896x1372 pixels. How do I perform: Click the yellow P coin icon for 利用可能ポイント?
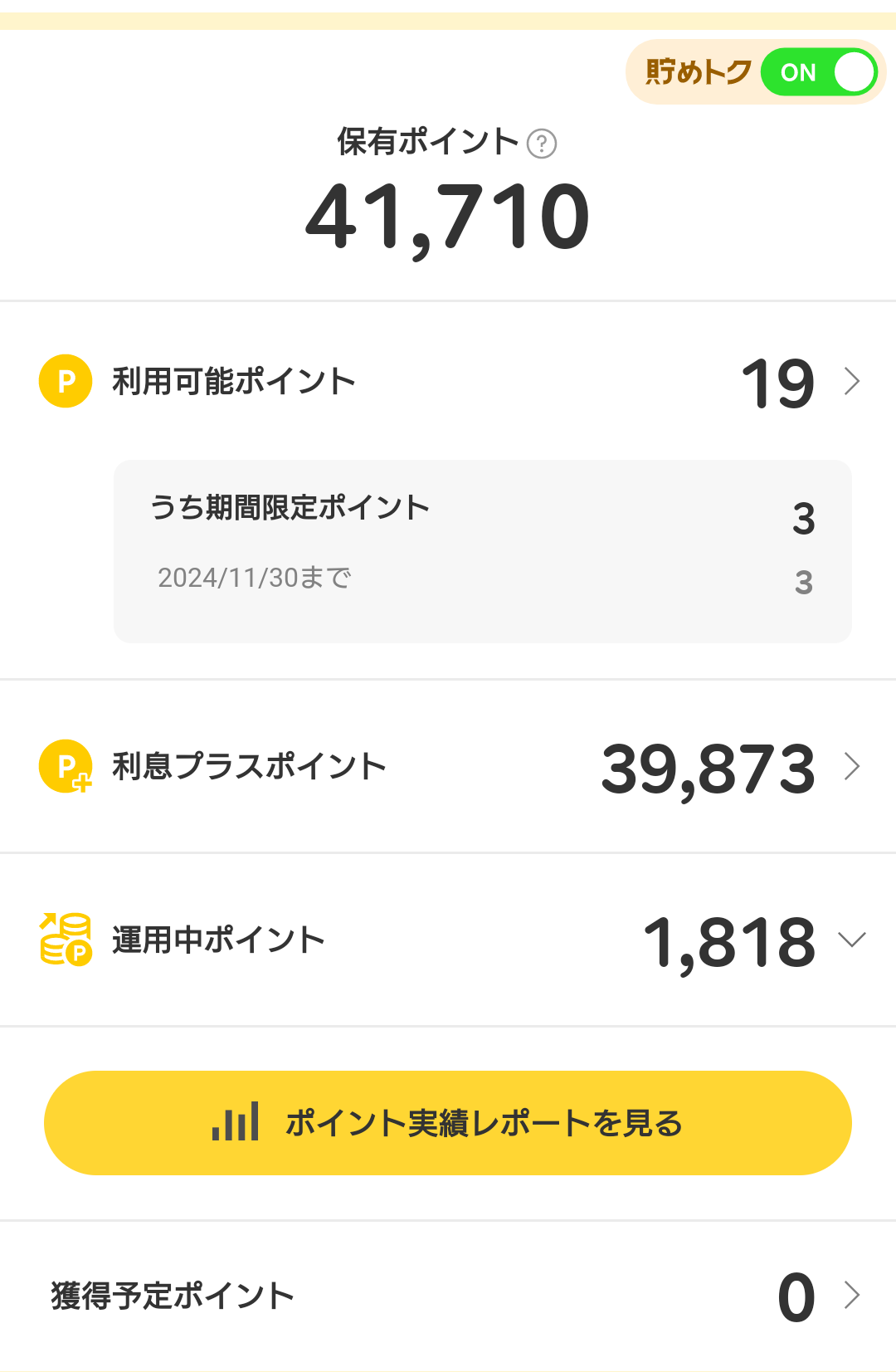click(x=66, y=381)
